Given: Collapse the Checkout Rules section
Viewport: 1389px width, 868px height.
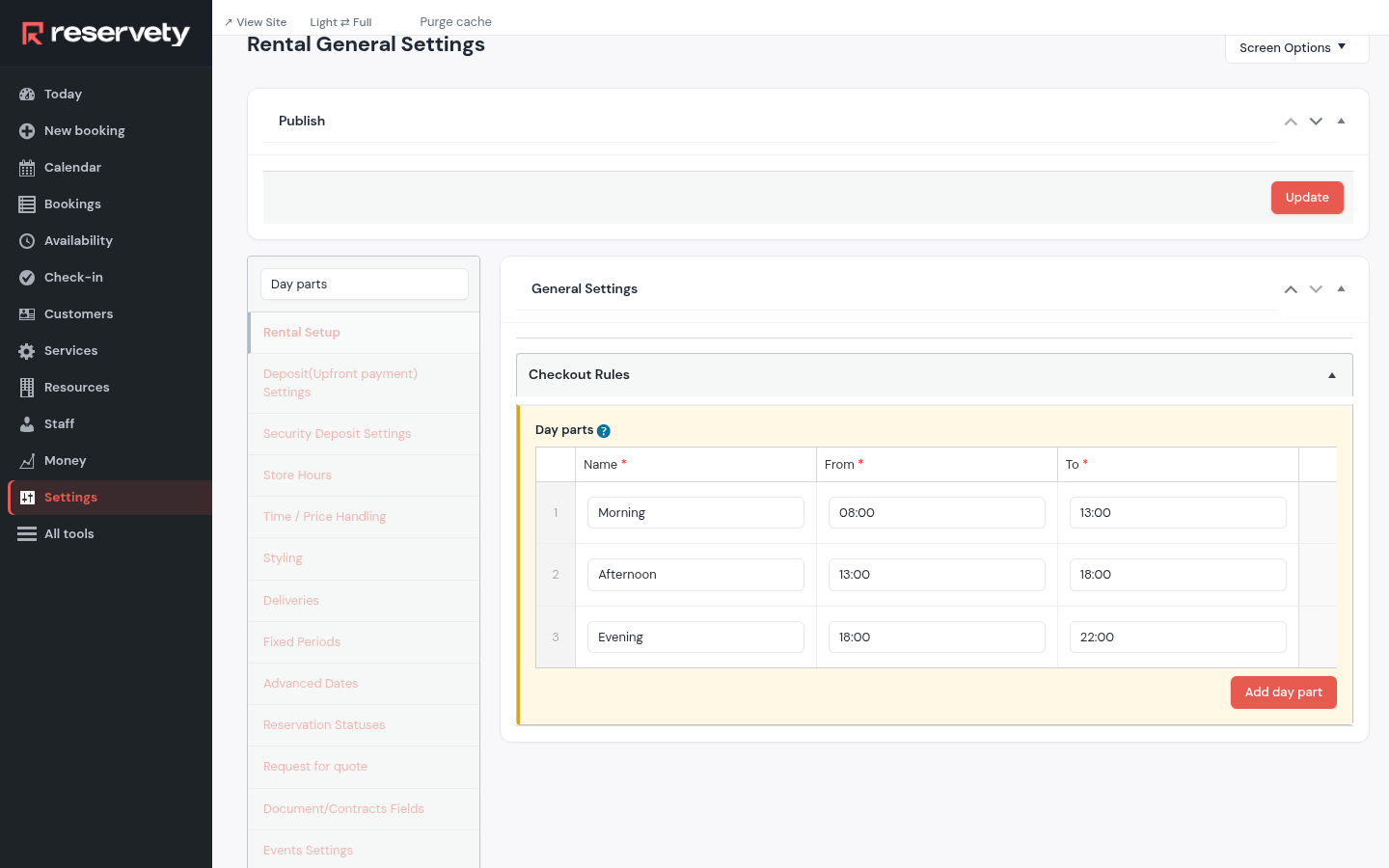Looking at the screenshot, I should click(1332, 375).
